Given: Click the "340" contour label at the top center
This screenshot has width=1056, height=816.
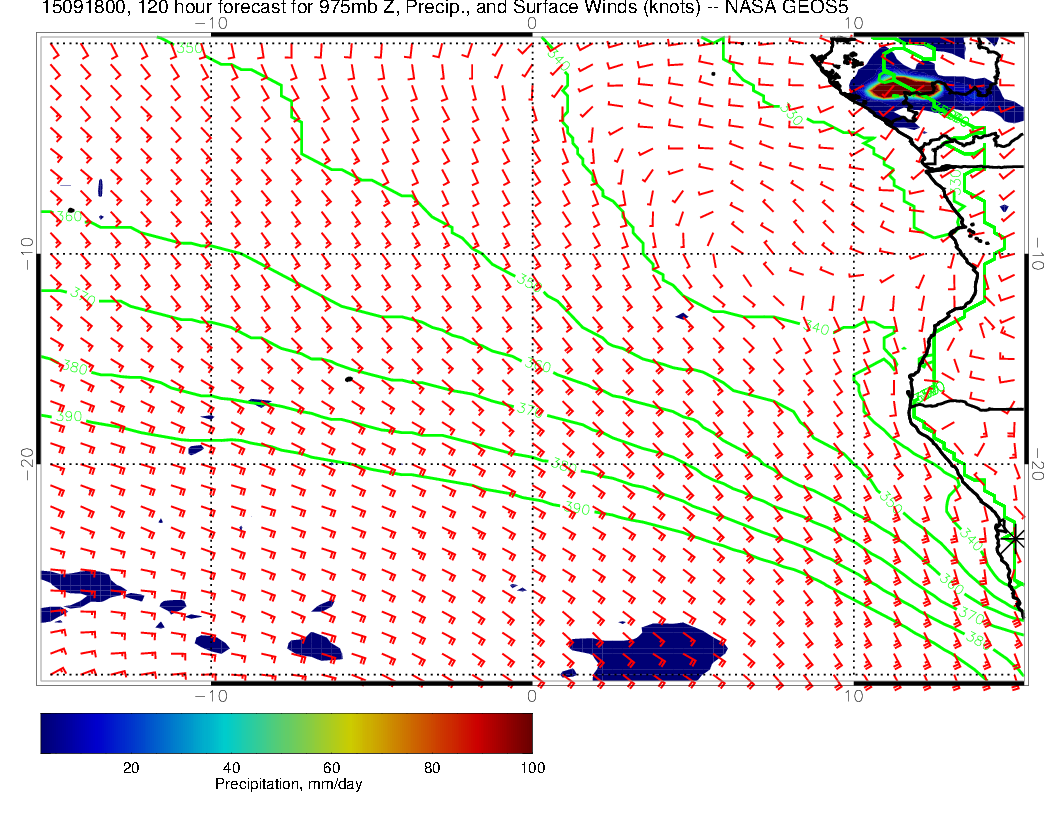Looking at the screenshot, I should 559,61.
